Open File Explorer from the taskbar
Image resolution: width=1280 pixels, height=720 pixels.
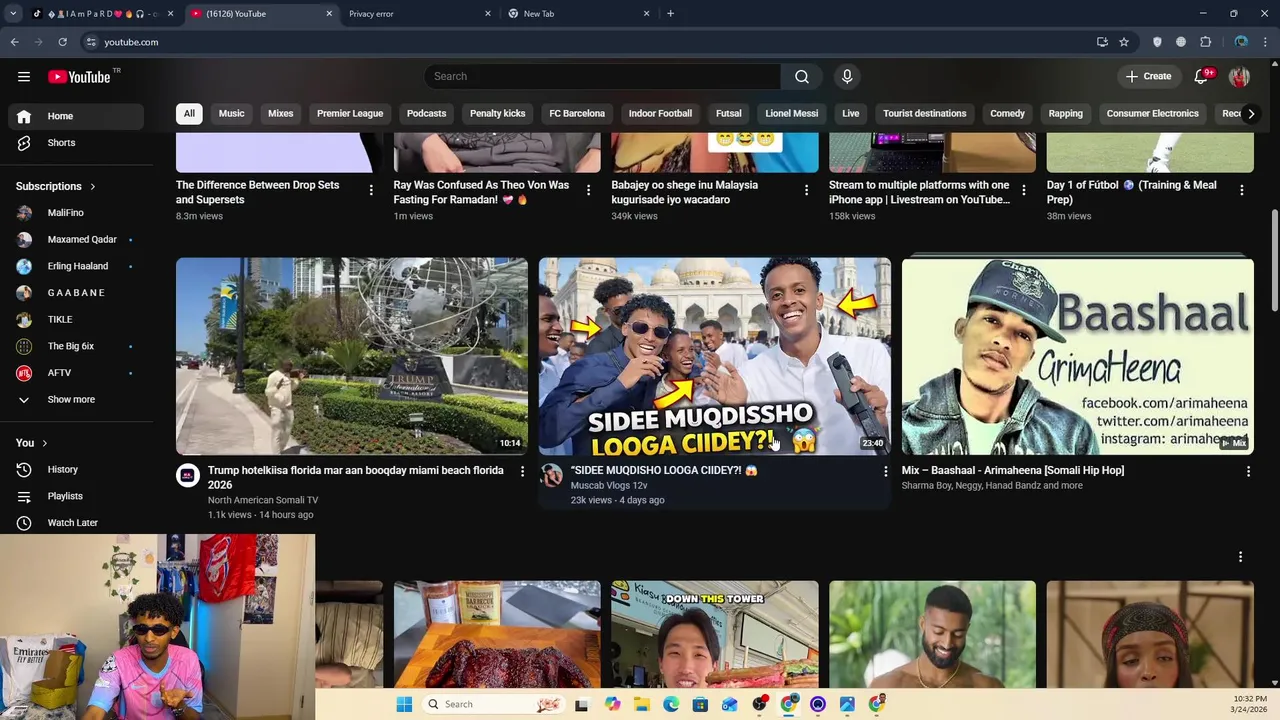tap(641, 704)
